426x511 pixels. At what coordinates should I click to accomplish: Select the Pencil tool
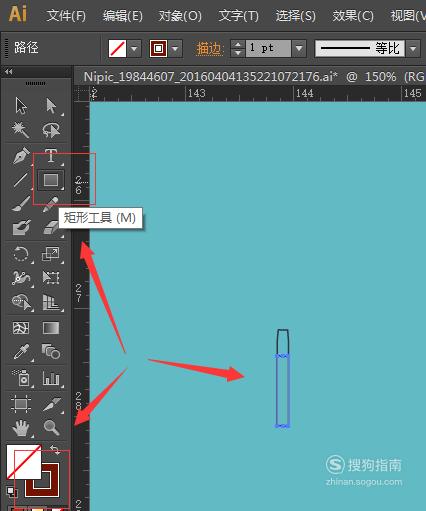click(x=51, y=204)
